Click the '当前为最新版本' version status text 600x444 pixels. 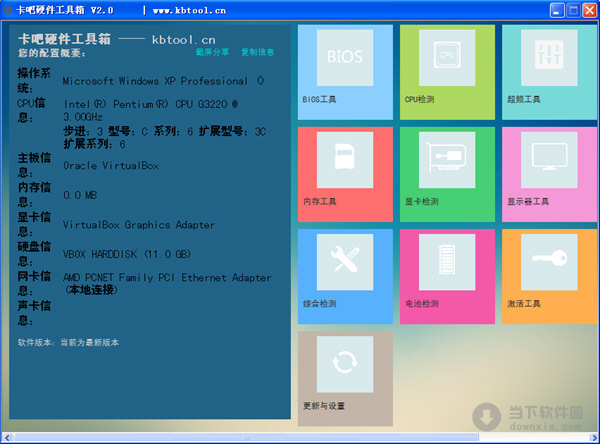(90, 343)
